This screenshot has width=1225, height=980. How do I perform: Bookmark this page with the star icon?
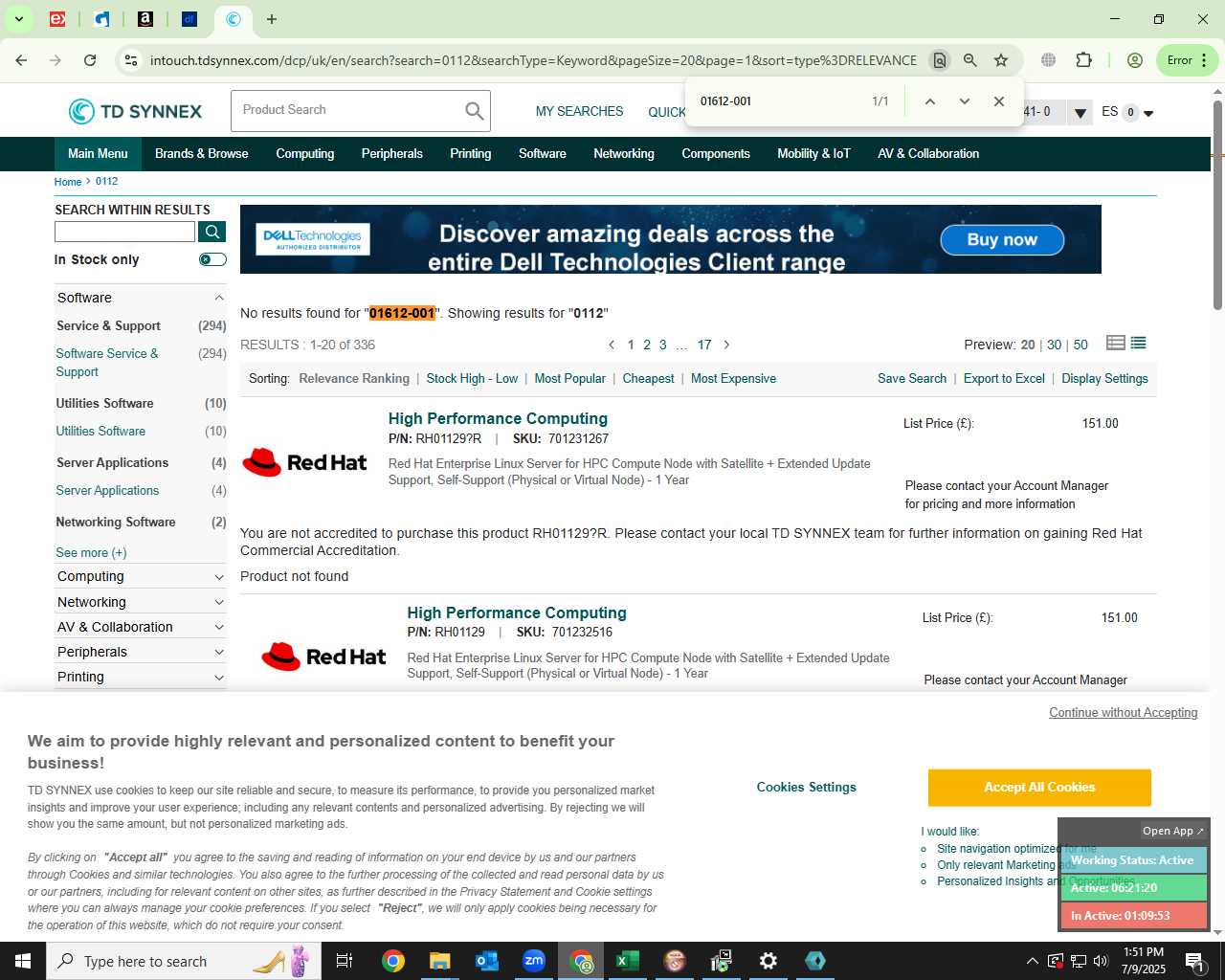(1001, 60)
